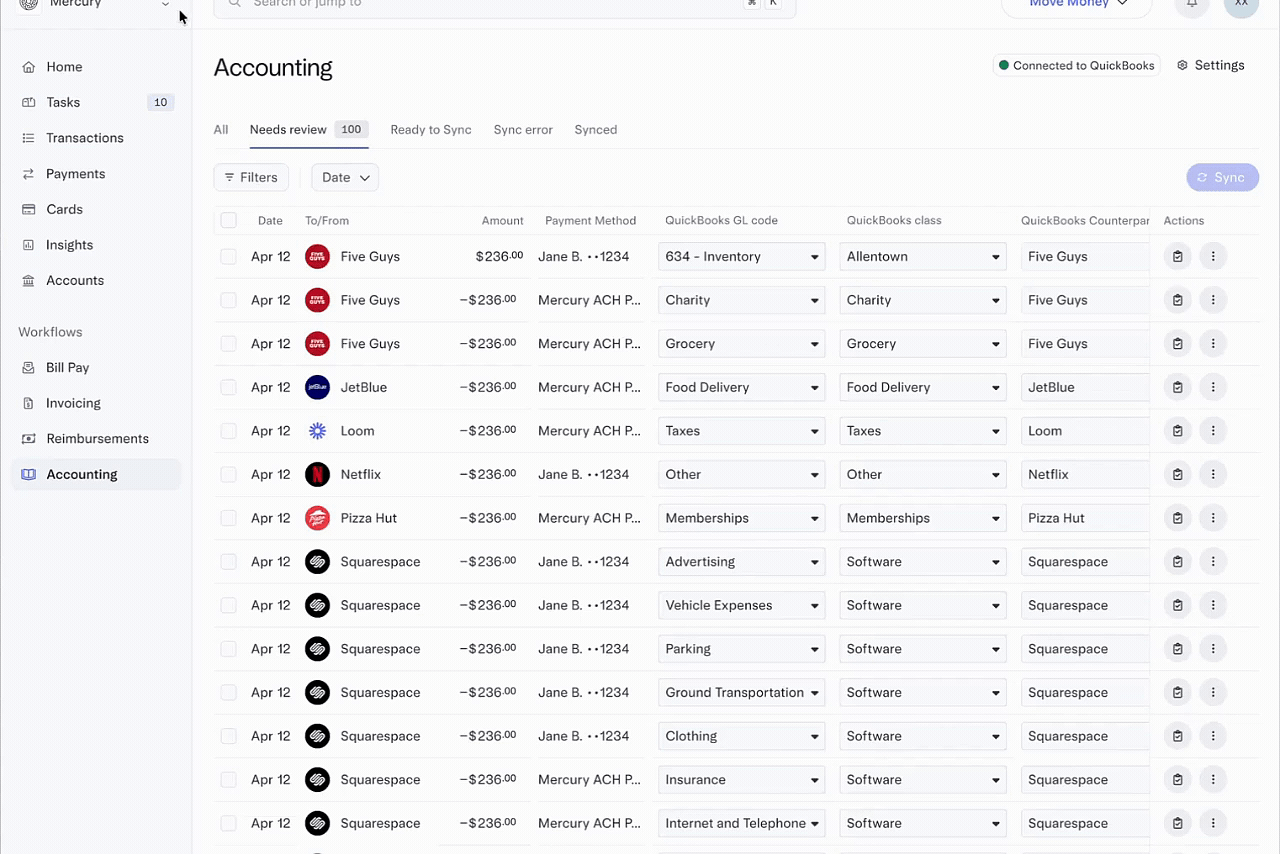
Task: Open more options for Pizza Hut row
Action: tap(1213, 519)
